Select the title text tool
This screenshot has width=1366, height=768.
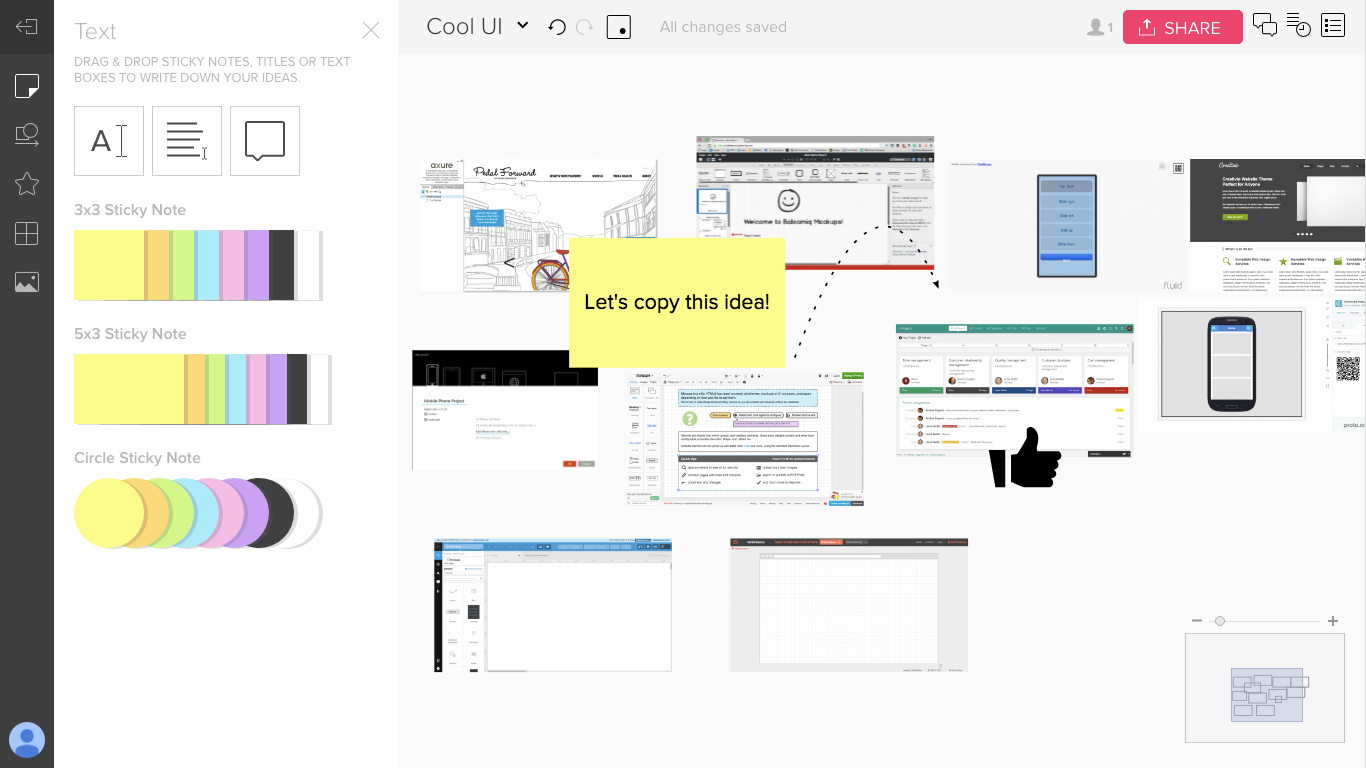point(109,141)
